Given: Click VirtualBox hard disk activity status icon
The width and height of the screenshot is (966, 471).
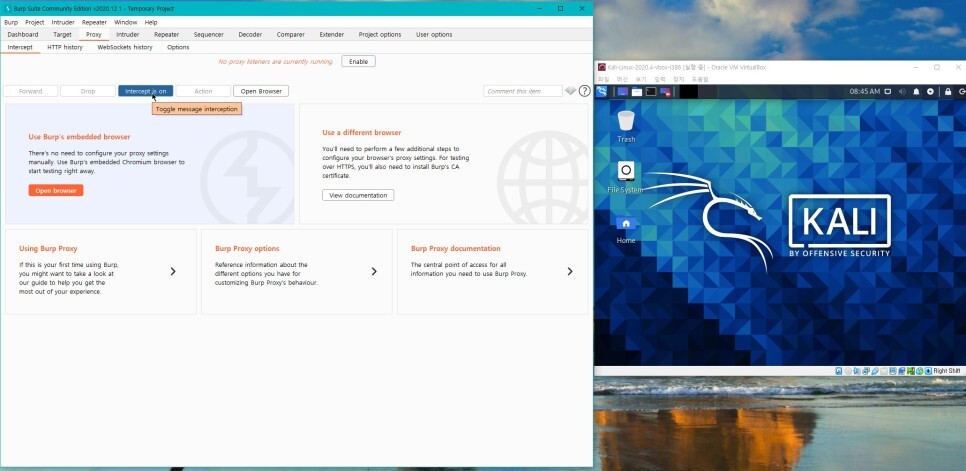Looking at the screenshot, I should pyautogui.click(x=838, y=371).
